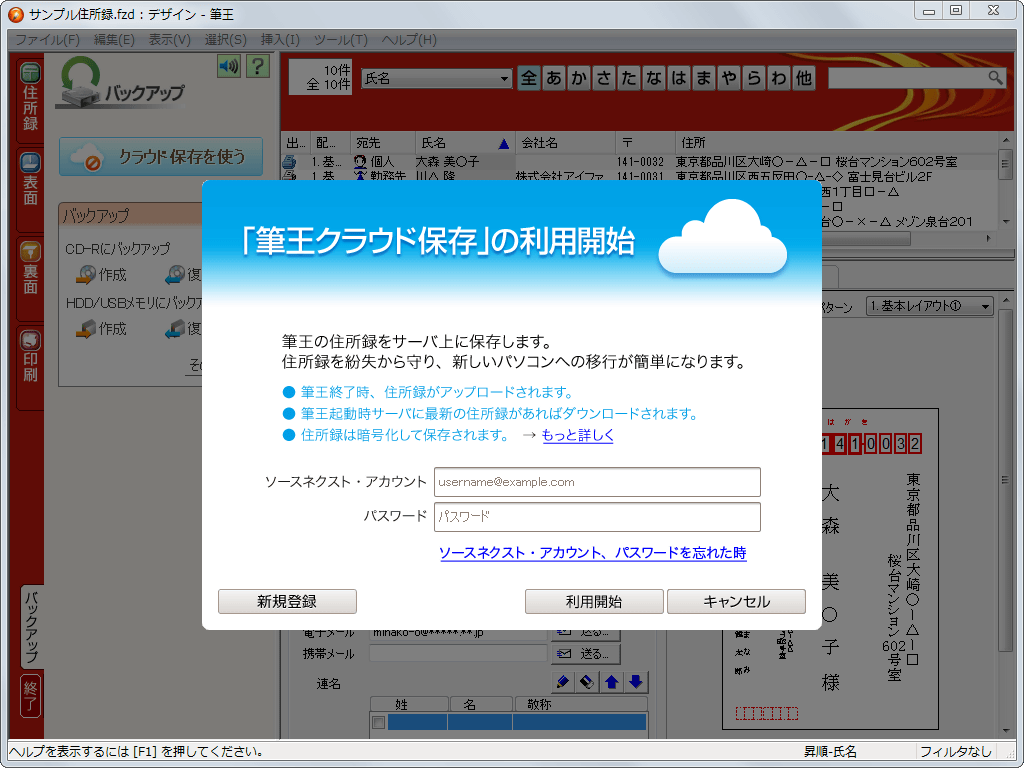This screenshot has height=768, width=1024.
Task: Click the 連名 eraser icon
Action: point(587,682)
